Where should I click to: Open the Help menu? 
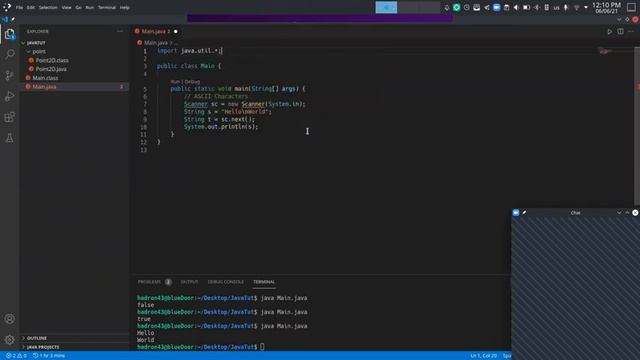coord(124,7)
